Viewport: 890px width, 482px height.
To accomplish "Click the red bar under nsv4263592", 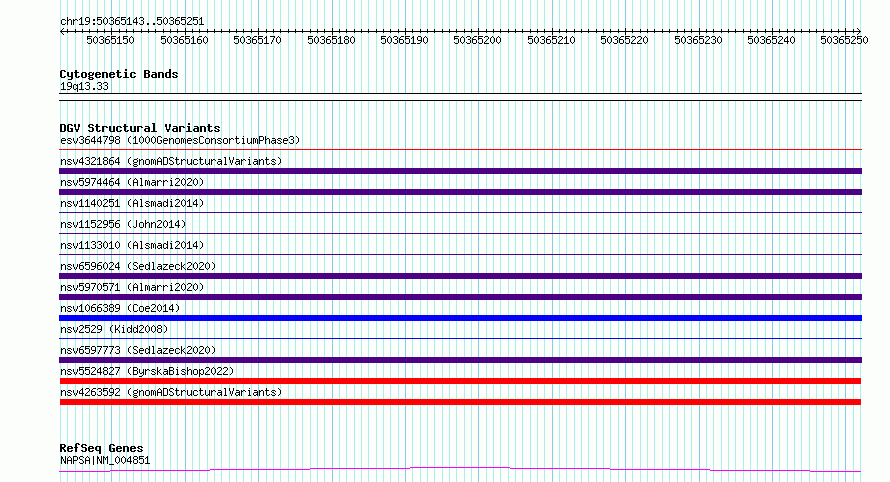I will tap(460, 402).
